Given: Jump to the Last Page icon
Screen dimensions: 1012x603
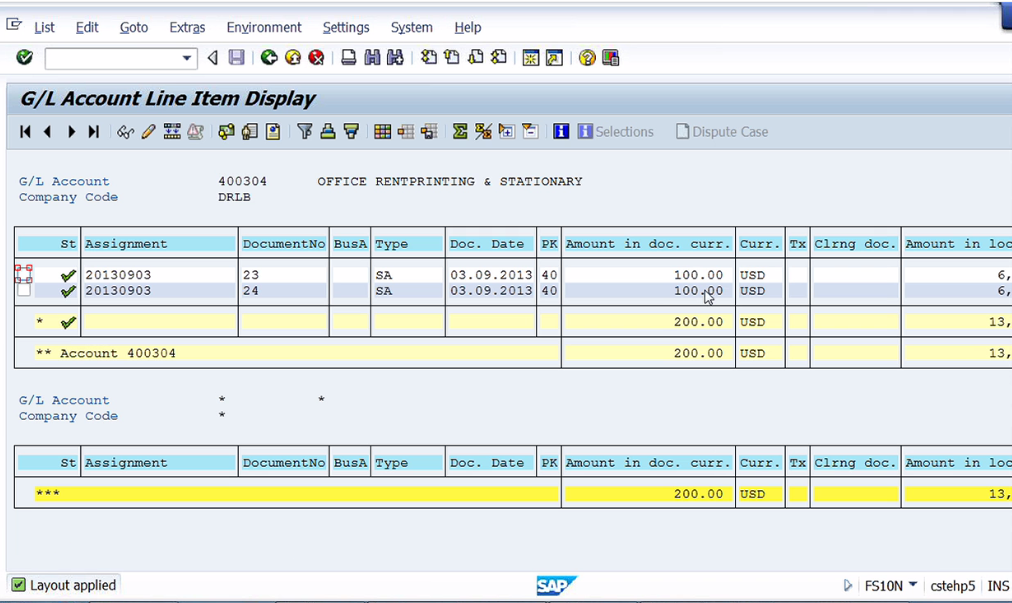Looking at the screenshot, I should point(499,57).
